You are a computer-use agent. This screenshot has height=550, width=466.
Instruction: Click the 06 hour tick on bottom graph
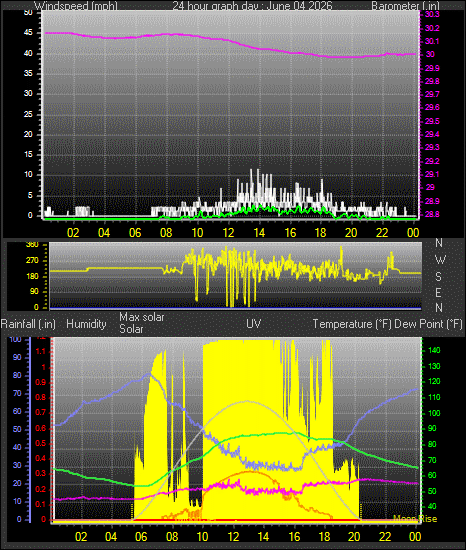141,536
